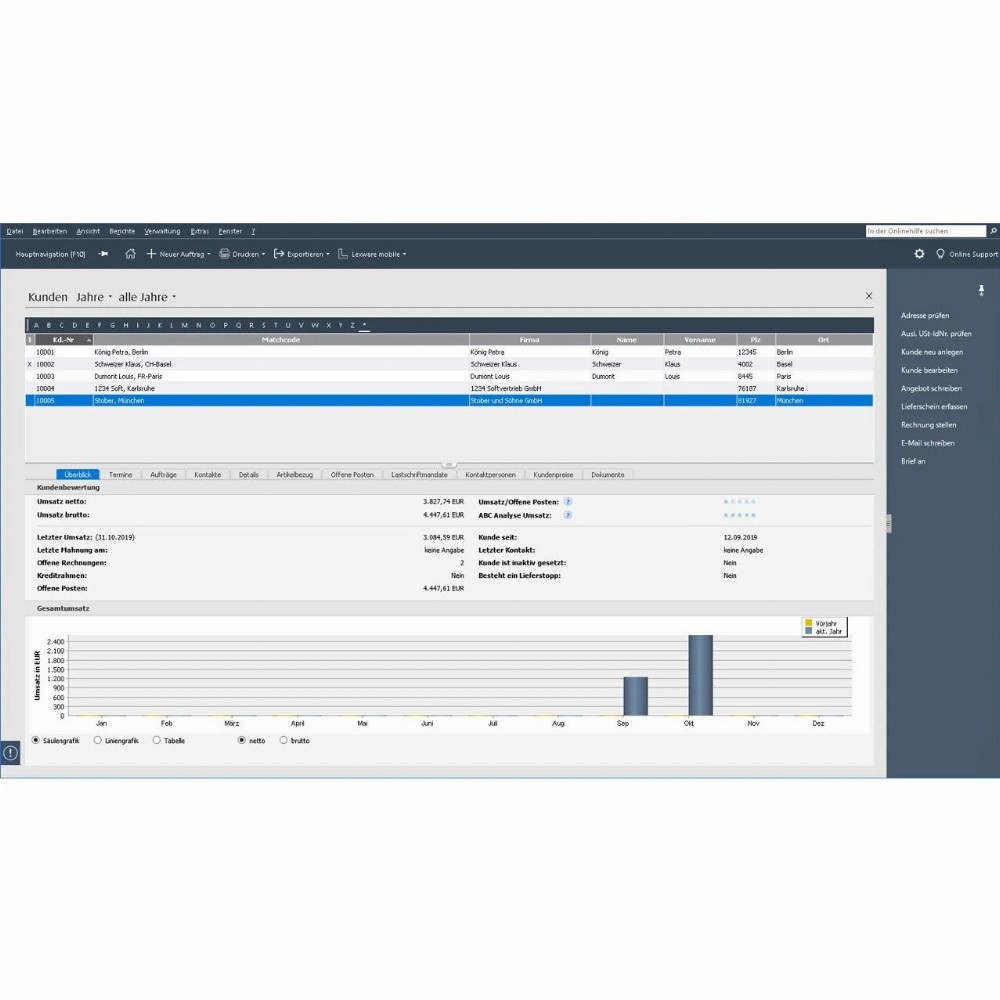The image size is (1000, 1000).
Task: Open the Jahre dropdown
Action: coord(94,297)
